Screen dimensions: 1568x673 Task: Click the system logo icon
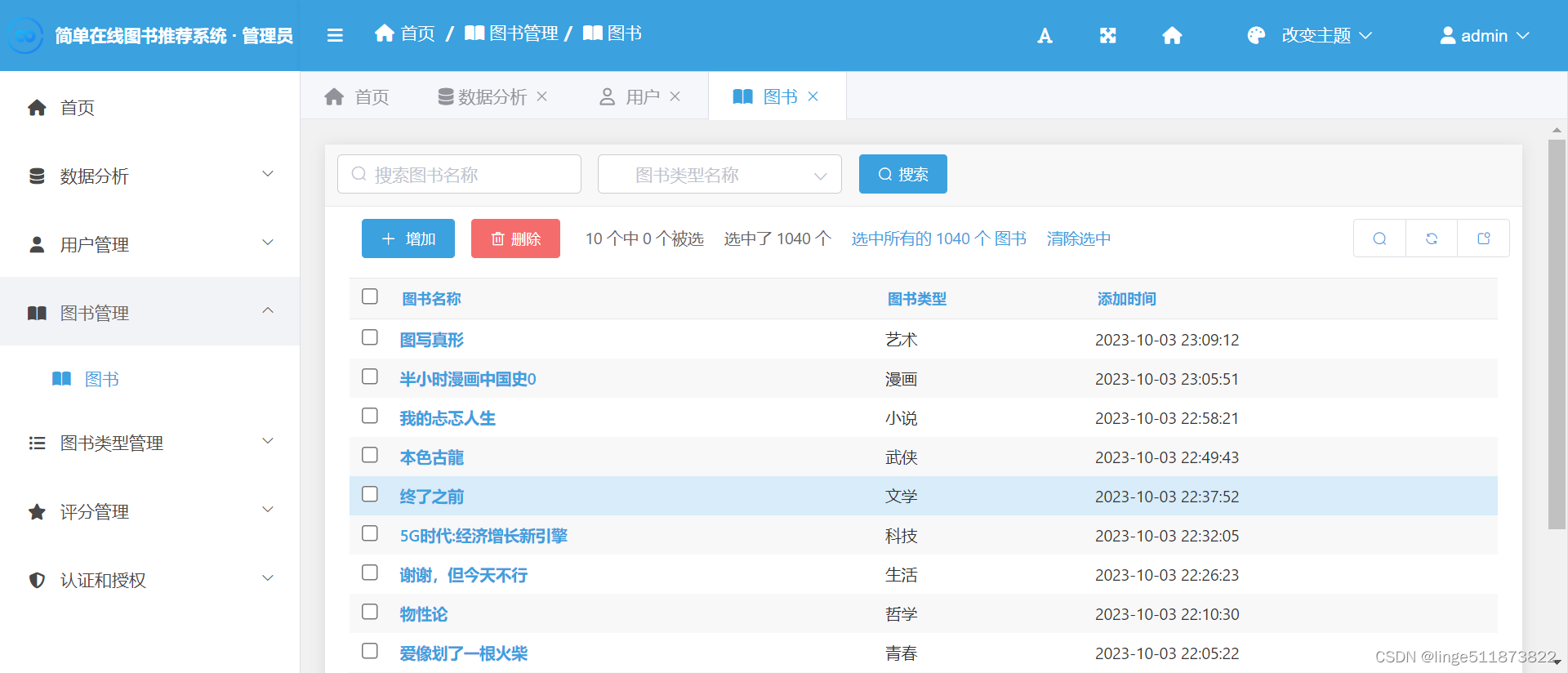click(x=25, y=35)
